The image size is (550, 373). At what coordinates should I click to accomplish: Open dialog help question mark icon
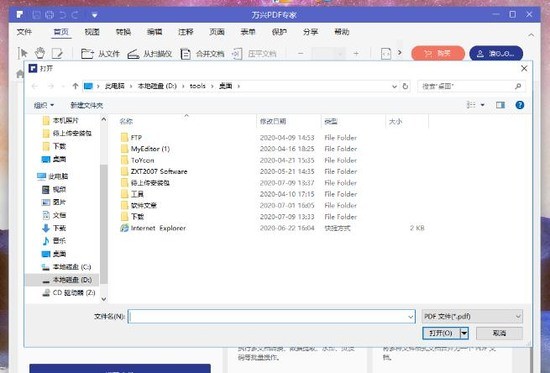point(520,105)
